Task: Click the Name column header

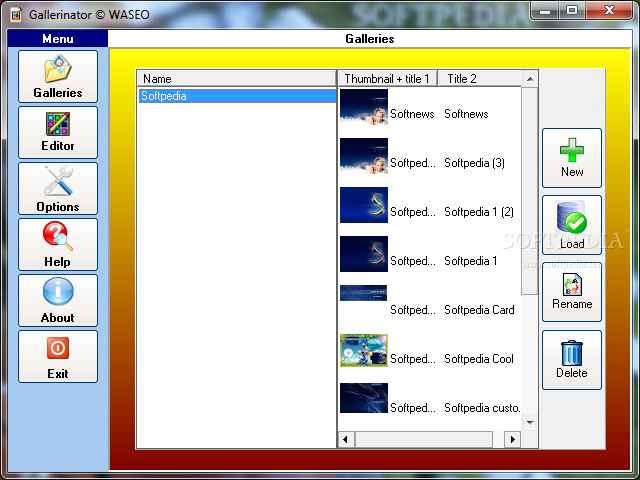Action: [236, 78]
